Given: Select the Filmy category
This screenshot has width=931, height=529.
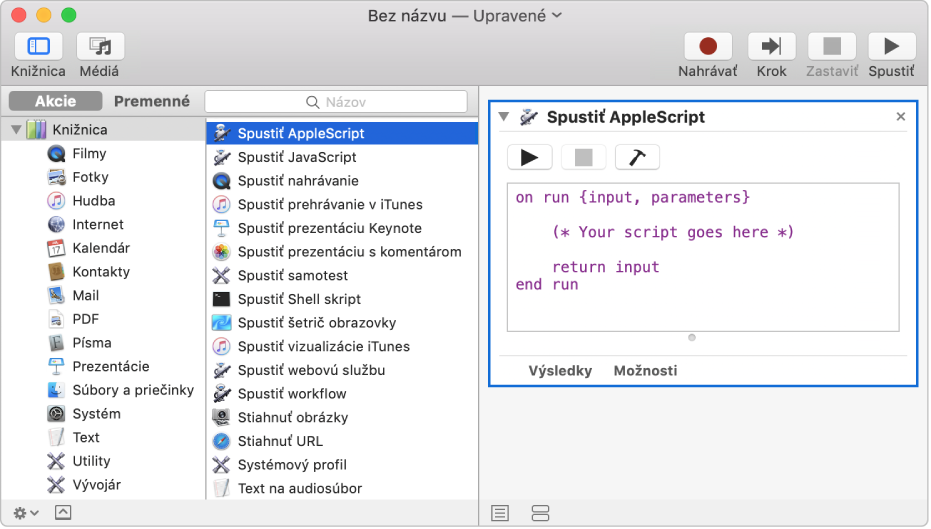Looking at the screenshot, I should [x=89, y=154].
